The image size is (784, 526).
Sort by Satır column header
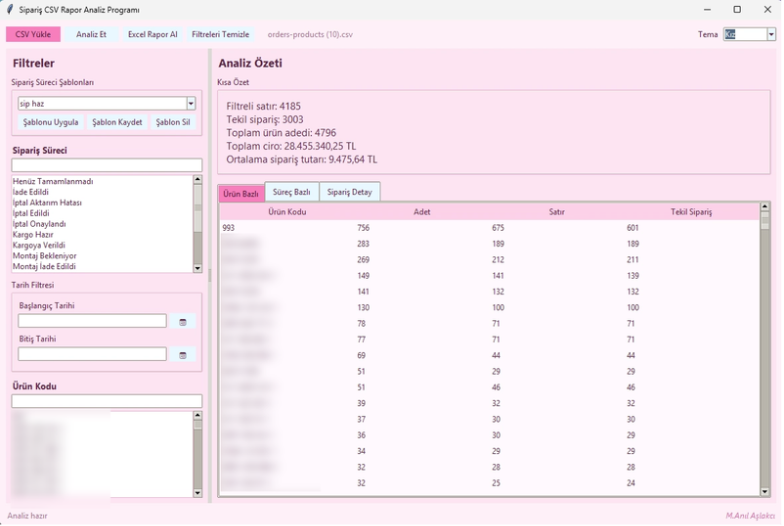[x=556, y=212]
